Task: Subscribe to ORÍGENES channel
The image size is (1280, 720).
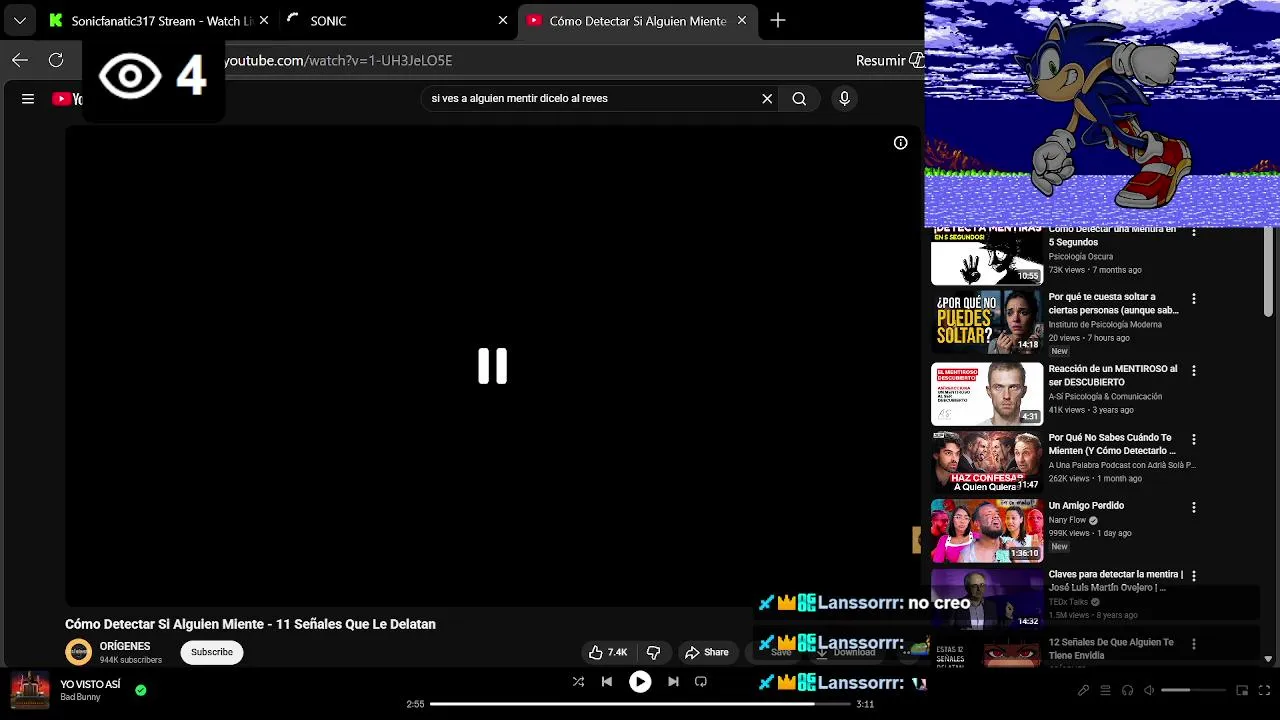Action: 212,652
